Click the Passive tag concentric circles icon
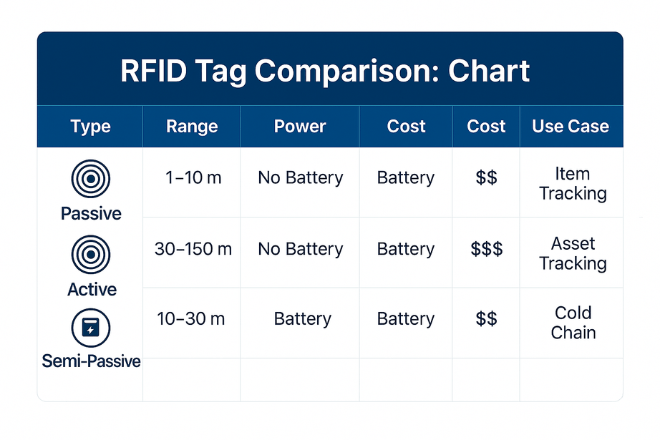The height and width of the screenshot is (440, 660). (x=90, y=180)
